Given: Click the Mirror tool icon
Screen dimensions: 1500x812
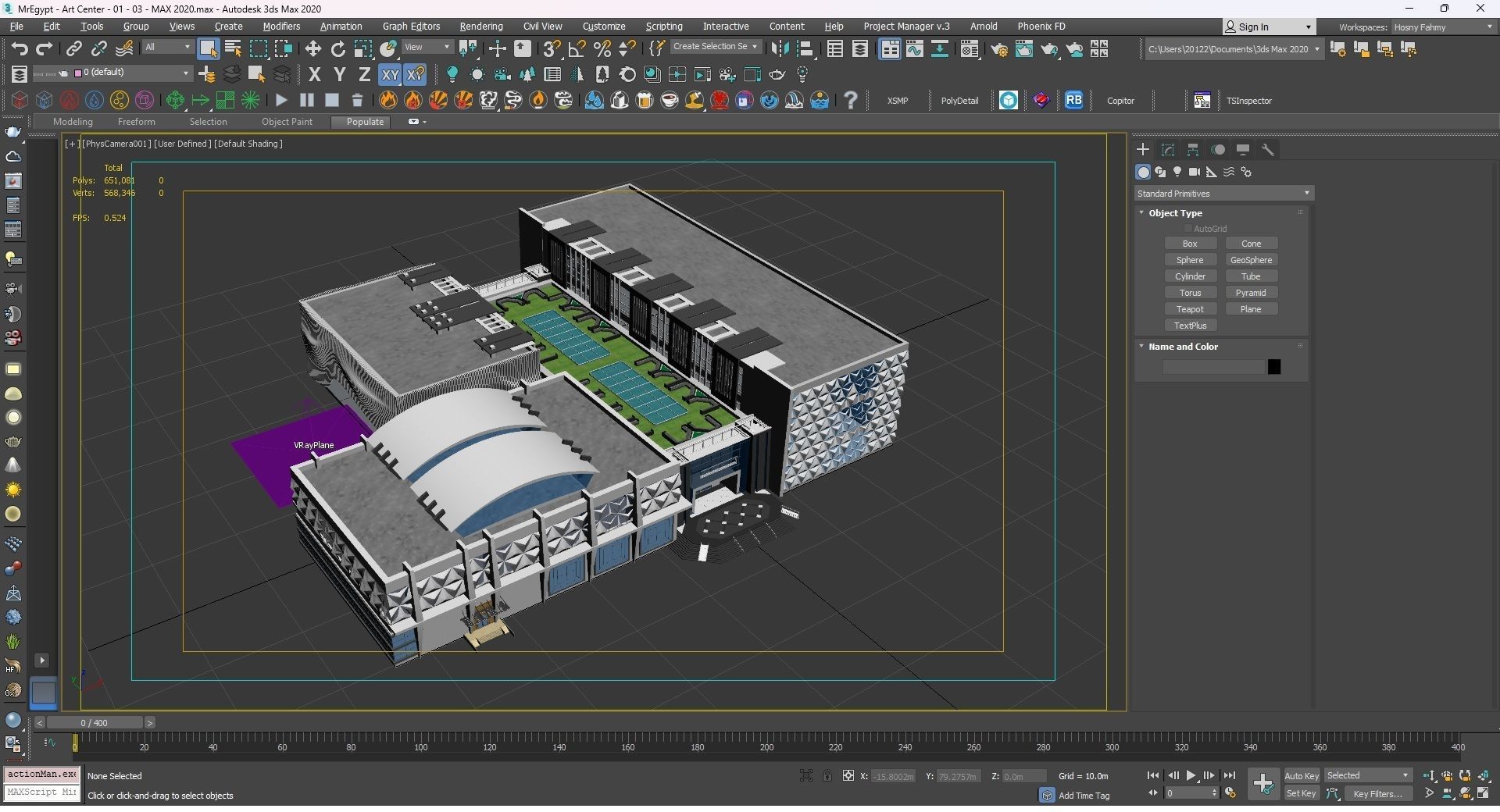Looking at the screenshot, I should pyautogui.click(x=780, y=49).
